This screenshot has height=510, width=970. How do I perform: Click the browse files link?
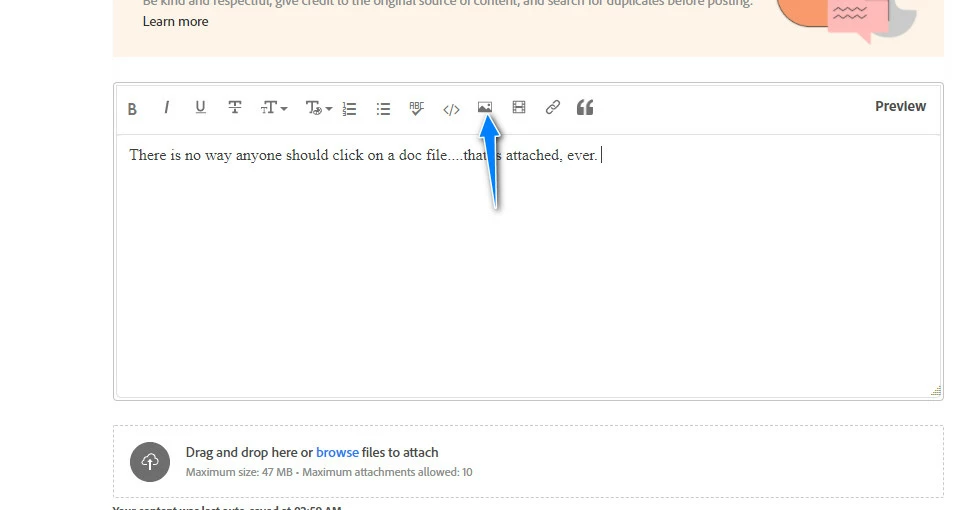coord(337,452)
